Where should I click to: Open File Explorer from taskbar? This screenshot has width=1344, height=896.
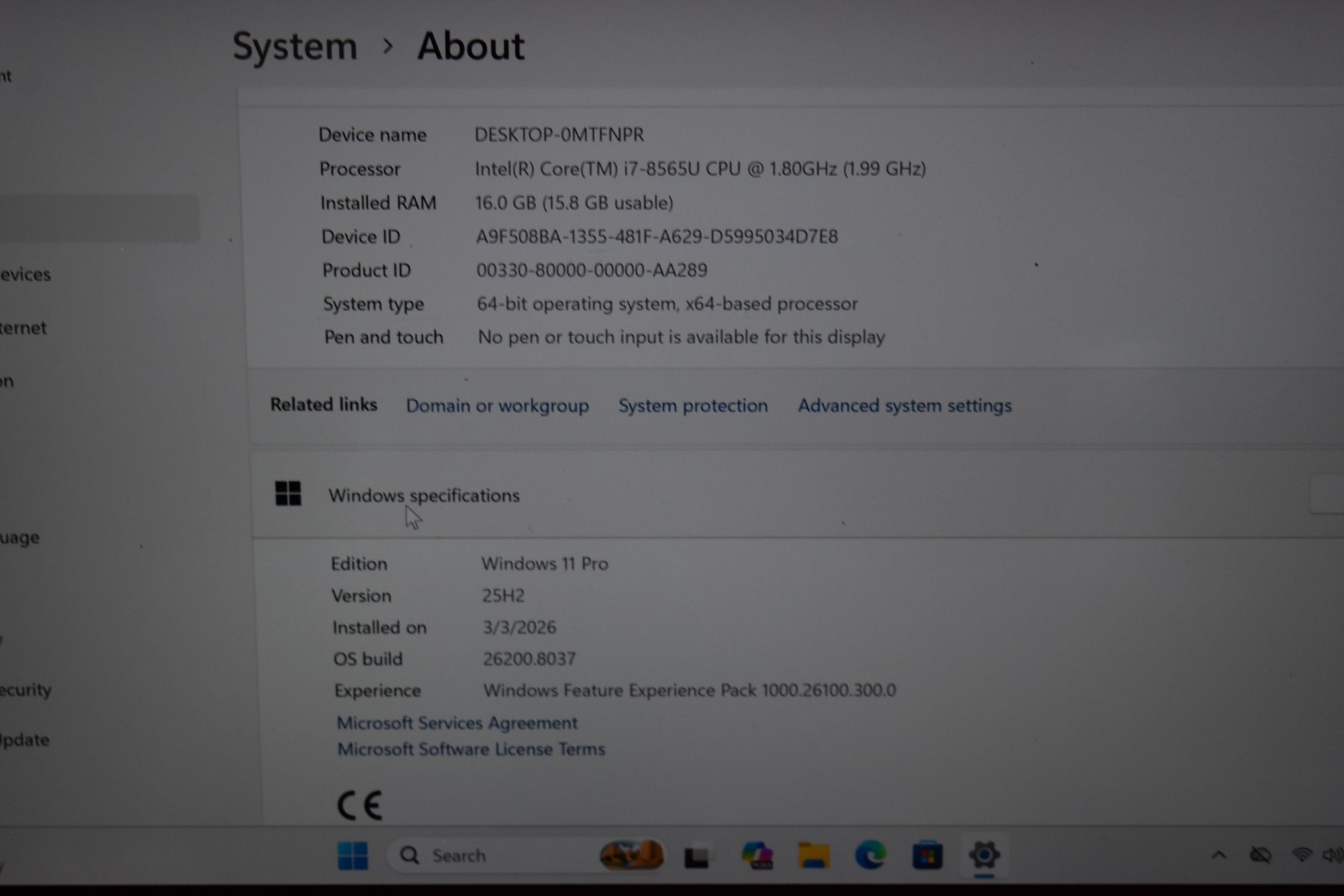tap(813, 856)
